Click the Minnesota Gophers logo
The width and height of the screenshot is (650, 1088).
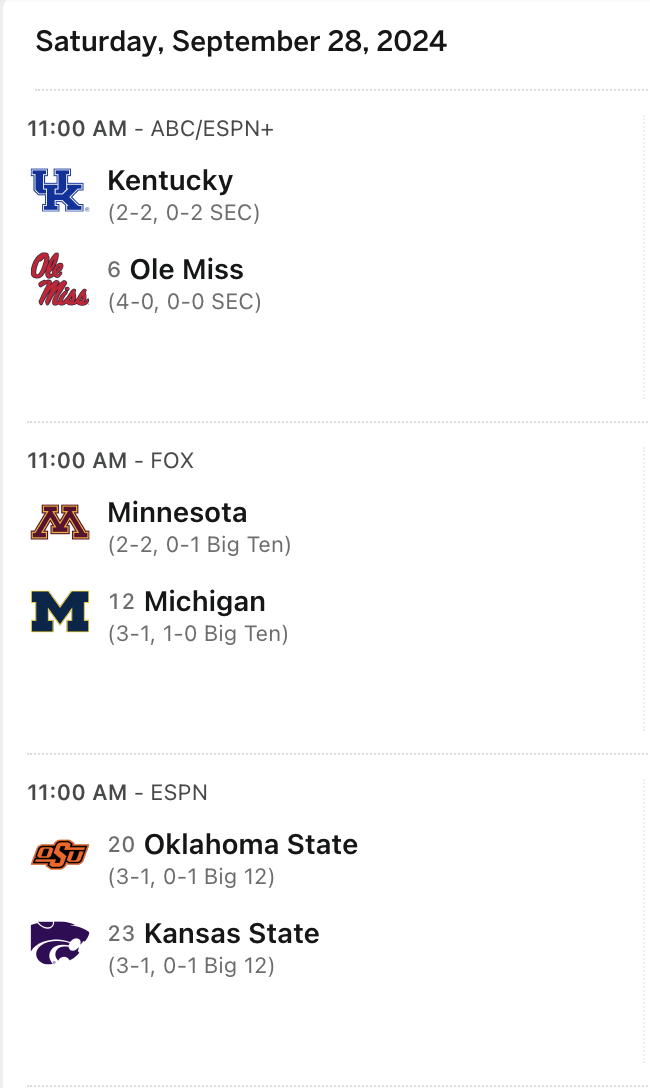tap(60, 522)
